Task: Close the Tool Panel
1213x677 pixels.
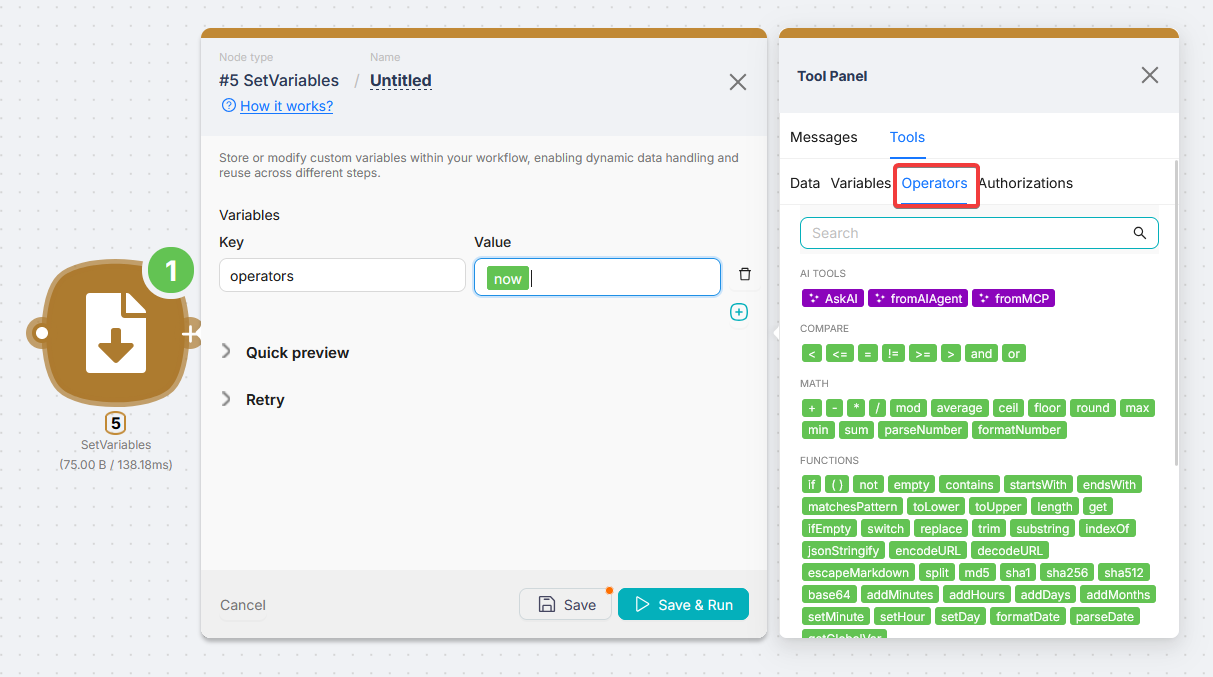Action: pyautogui.click(x=1150, y=76)
